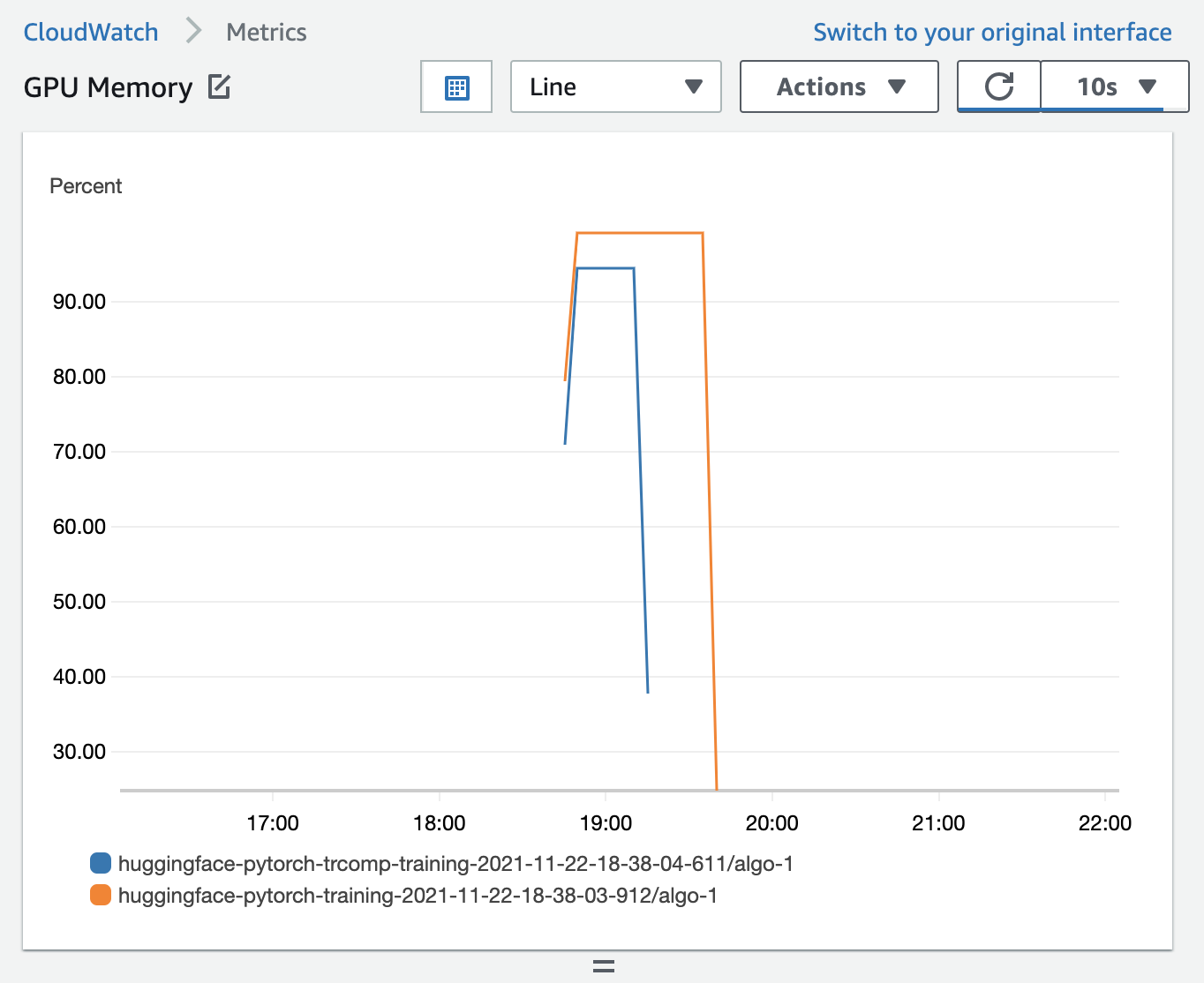Click the breadcrumb chevron after CloudWatch
1204x983 pixels.
[193, 32]
